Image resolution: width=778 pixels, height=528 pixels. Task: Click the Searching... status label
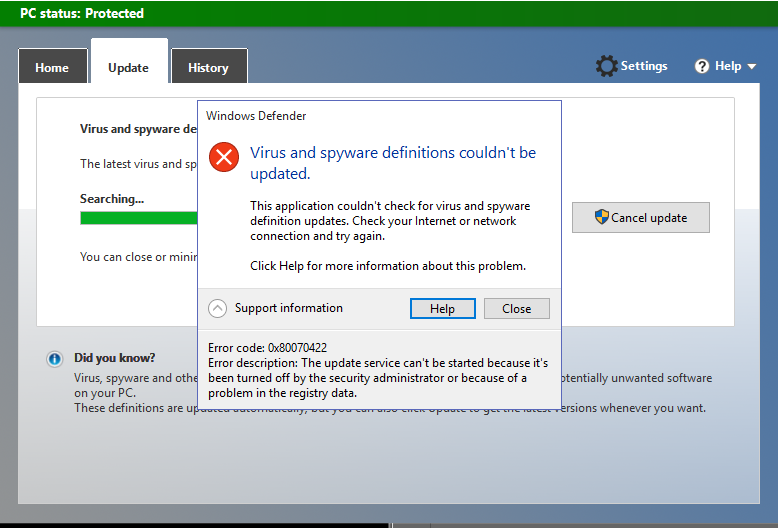pos(112,199)
